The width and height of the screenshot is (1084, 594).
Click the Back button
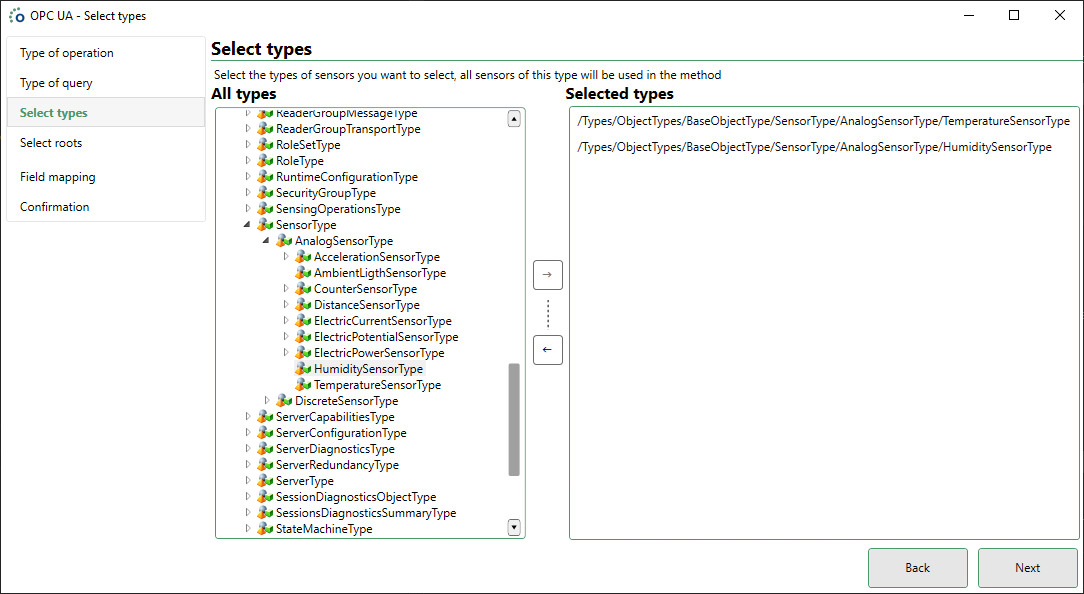[x=917, y=567]
